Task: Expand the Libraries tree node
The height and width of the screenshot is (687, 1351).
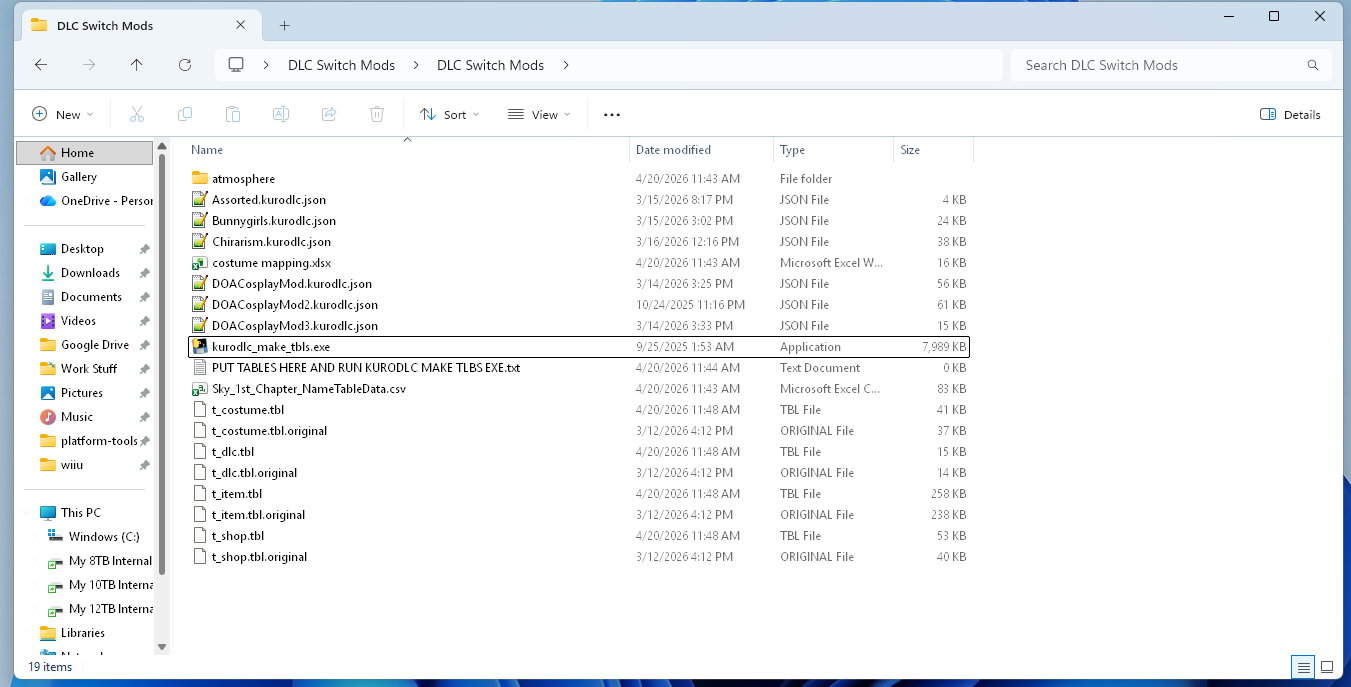Action: tap(27, 633)
